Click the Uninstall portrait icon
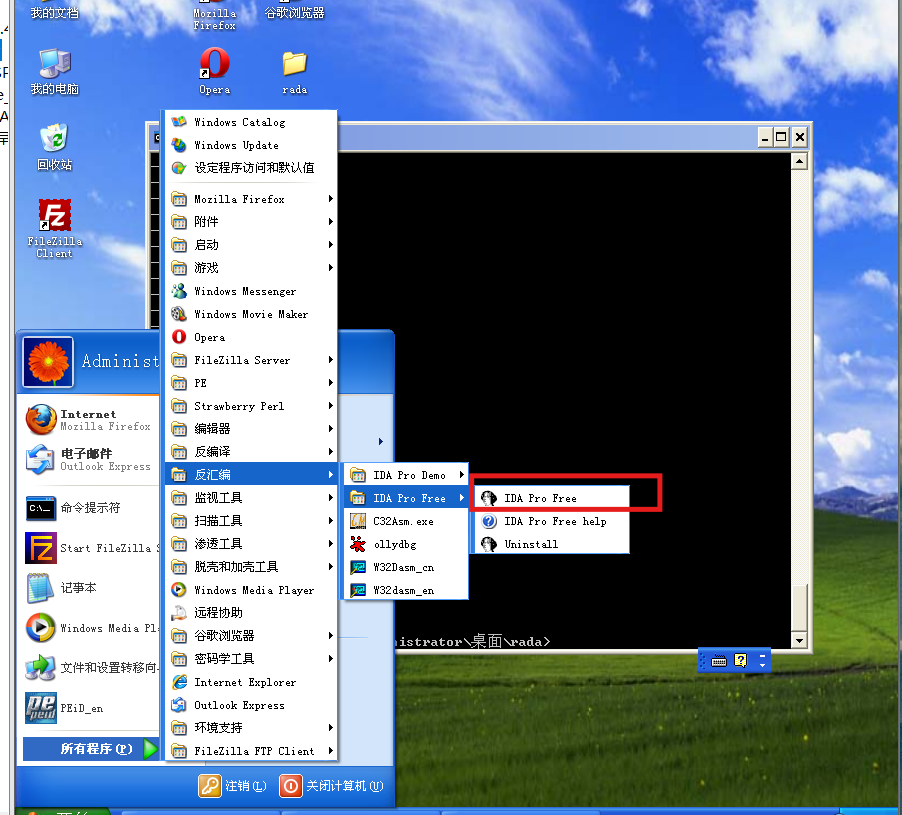This screenshot has width=902, height=815. click(x=489, y=544)
